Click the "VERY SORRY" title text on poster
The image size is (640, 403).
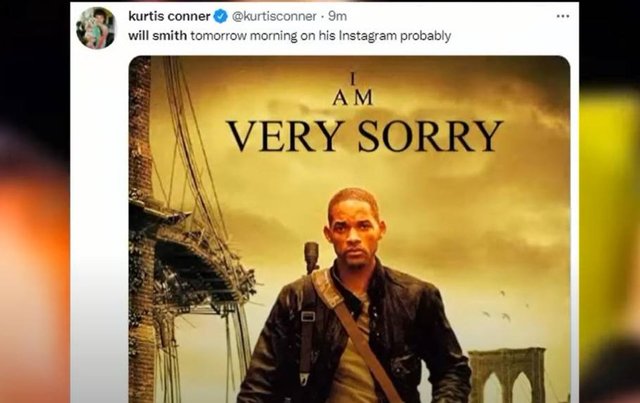(x=364, y=136)
